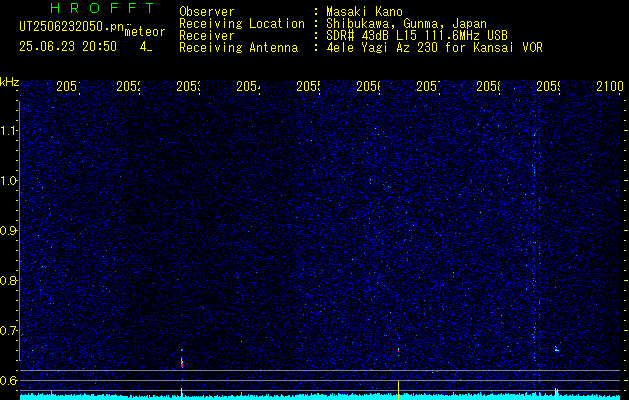629x400 pixels.
Task: Click the 'Receiving Location' label
Action: 242,24
